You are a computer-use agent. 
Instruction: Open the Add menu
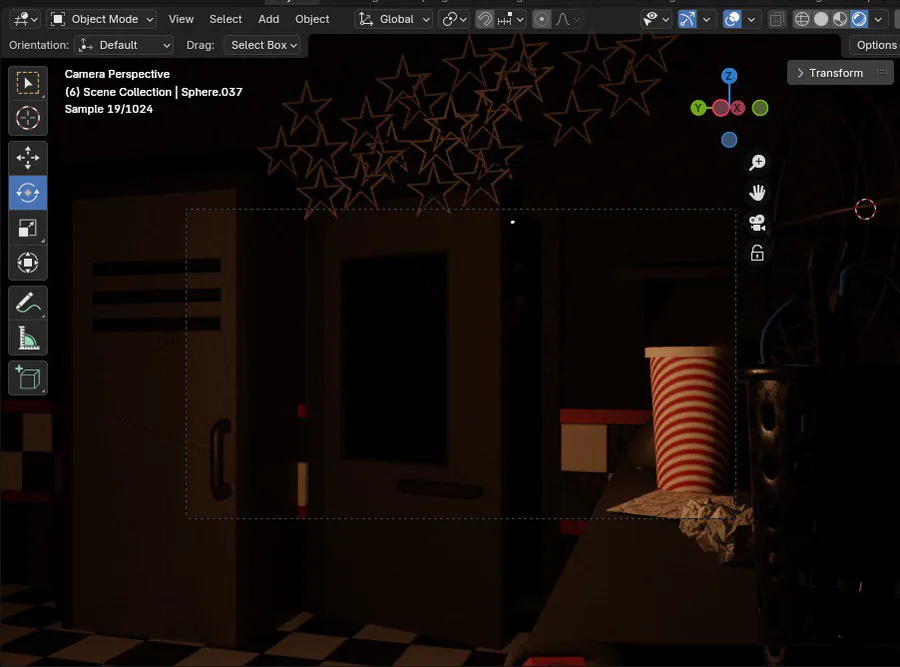click(269, 20)
